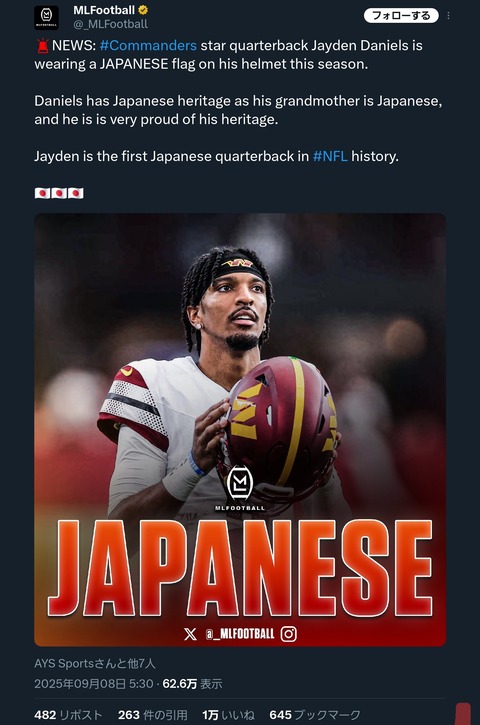Click the 645 ブックマーク bookmarks count
The width and height of the screenshot is (480, 725).
pyautogui.click(x=315, y=715)
